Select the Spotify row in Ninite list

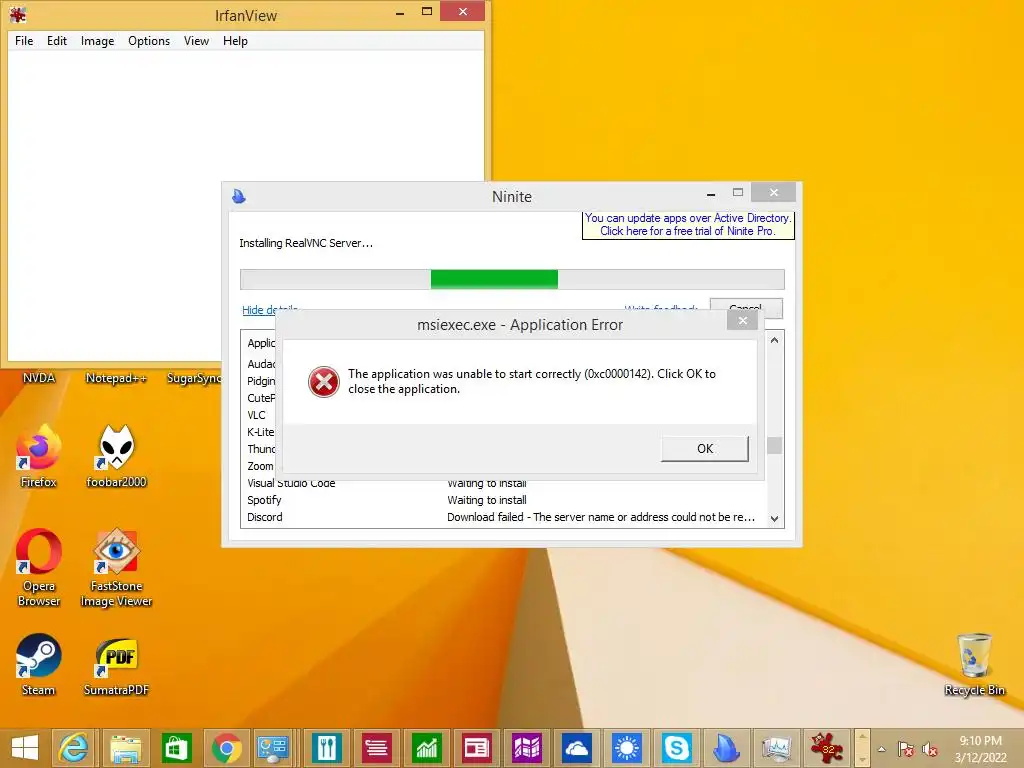click(501, 500)
